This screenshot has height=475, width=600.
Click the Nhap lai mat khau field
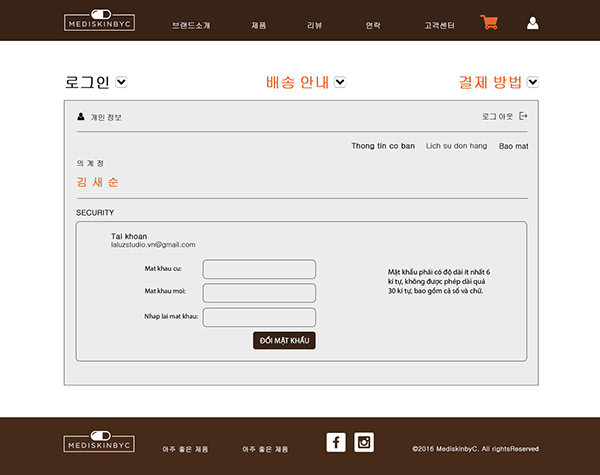click(259, 317)
